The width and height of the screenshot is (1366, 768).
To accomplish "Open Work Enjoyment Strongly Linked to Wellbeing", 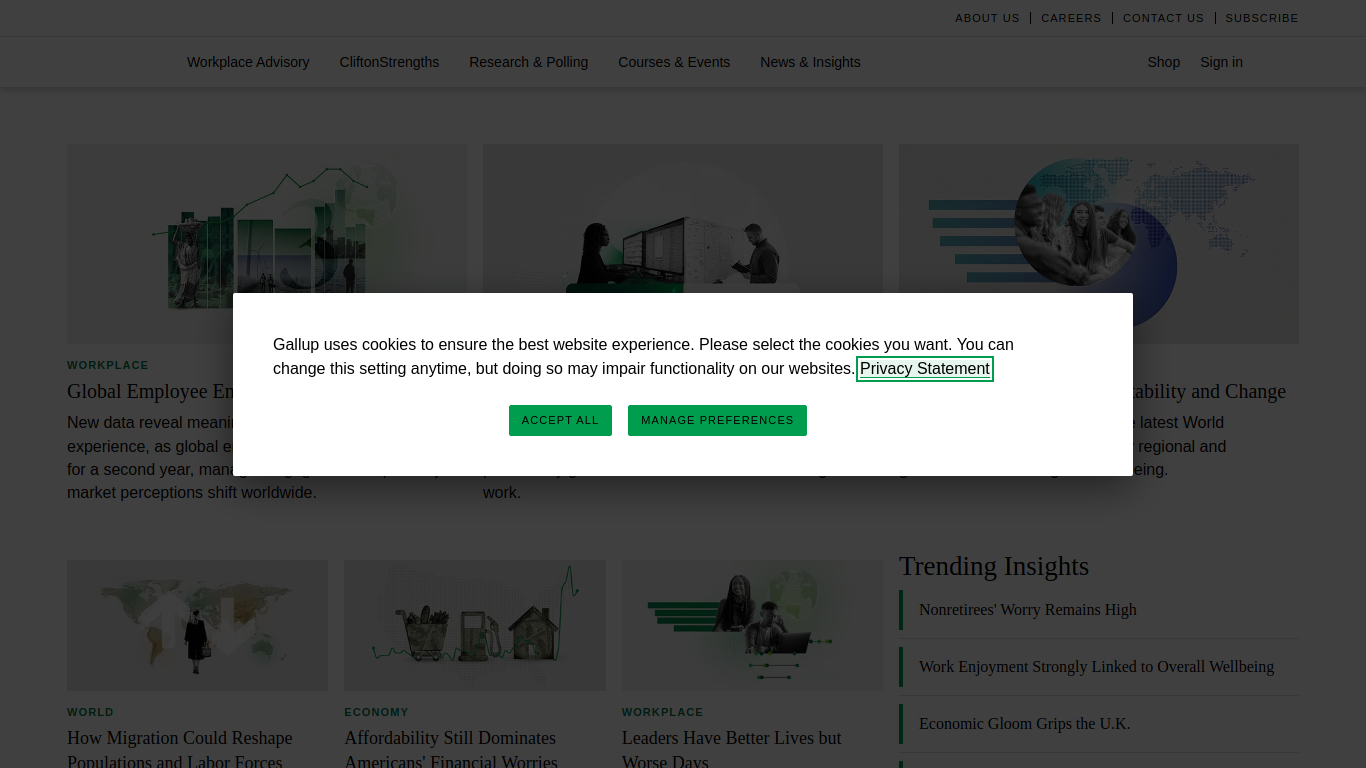I will click(x=1096, y=667).
